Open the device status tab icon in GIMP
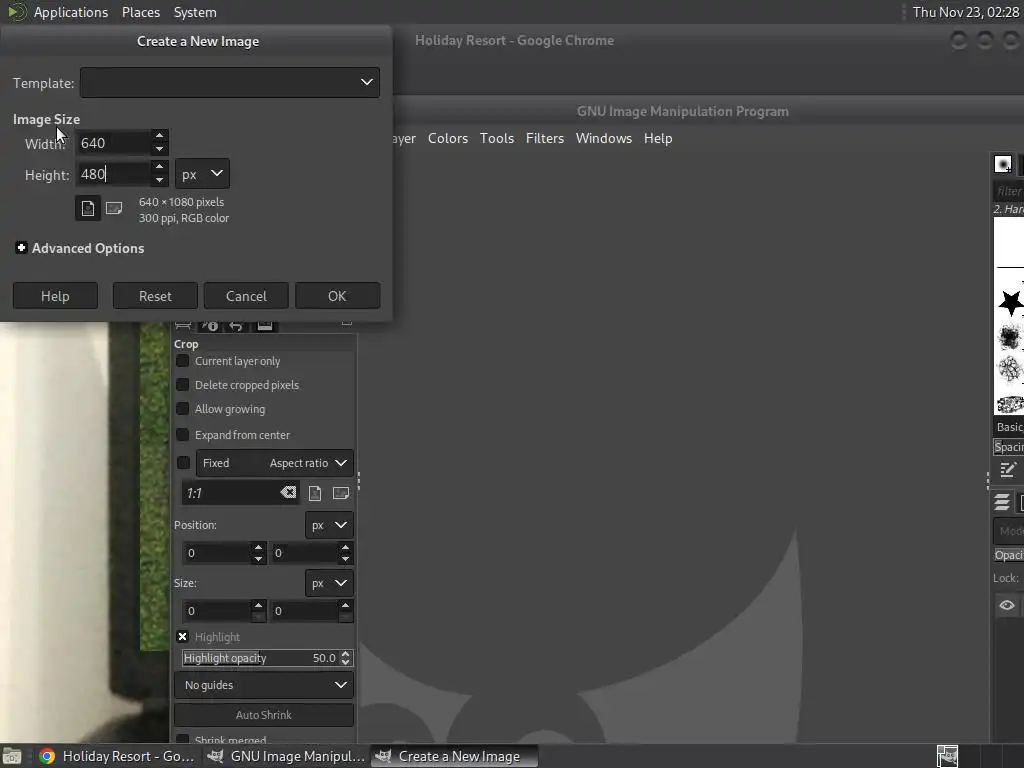Screen dimensions: 1024x768 tap(210, 325)
